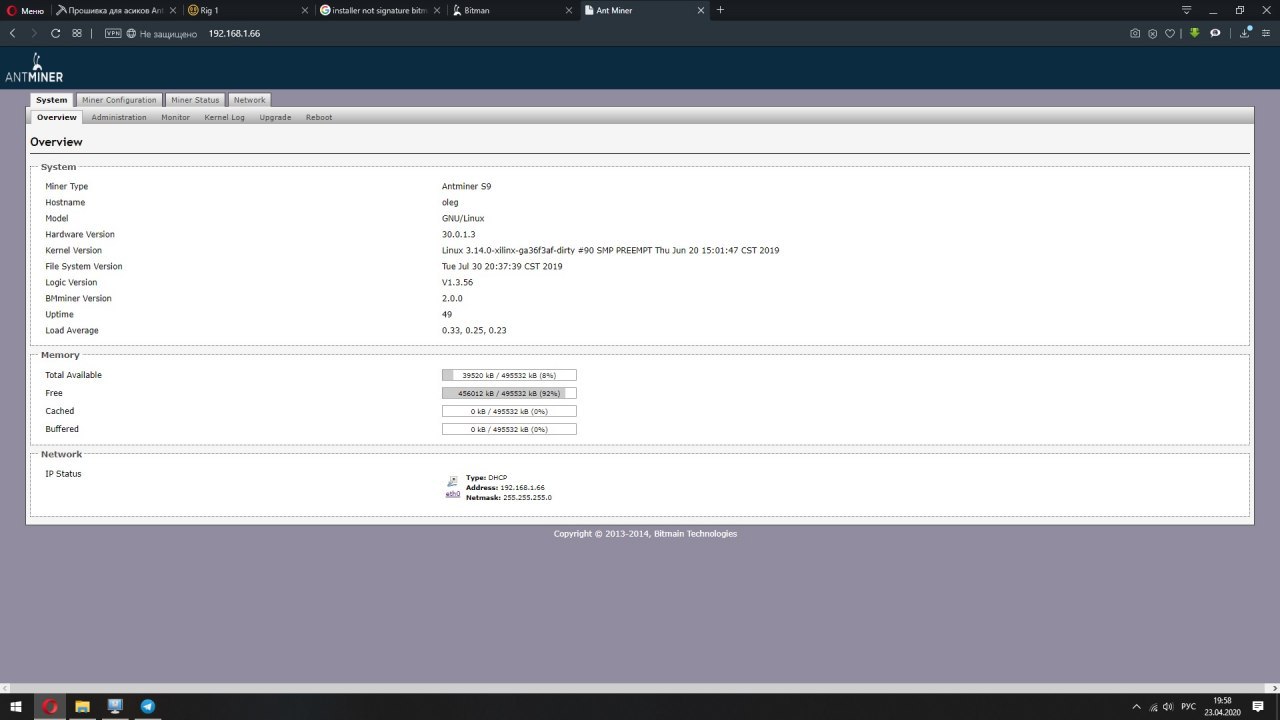
Task: Click the 'Address: 192.168.1.66' line
Action: (505, 487)
